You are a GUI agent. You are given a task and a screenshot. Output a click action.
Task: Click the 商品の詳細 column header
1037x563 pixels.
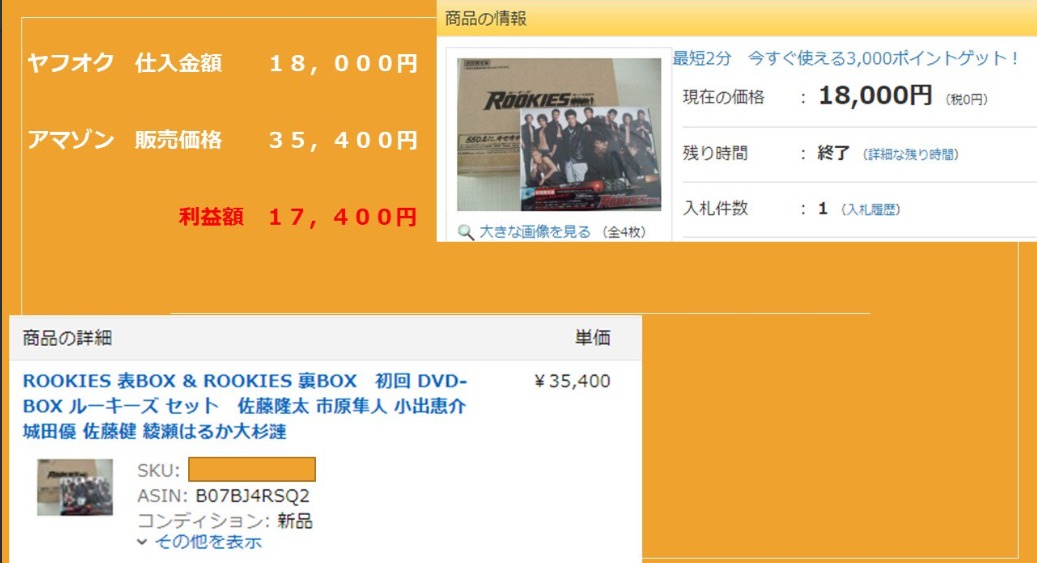[x=67, y=338]
